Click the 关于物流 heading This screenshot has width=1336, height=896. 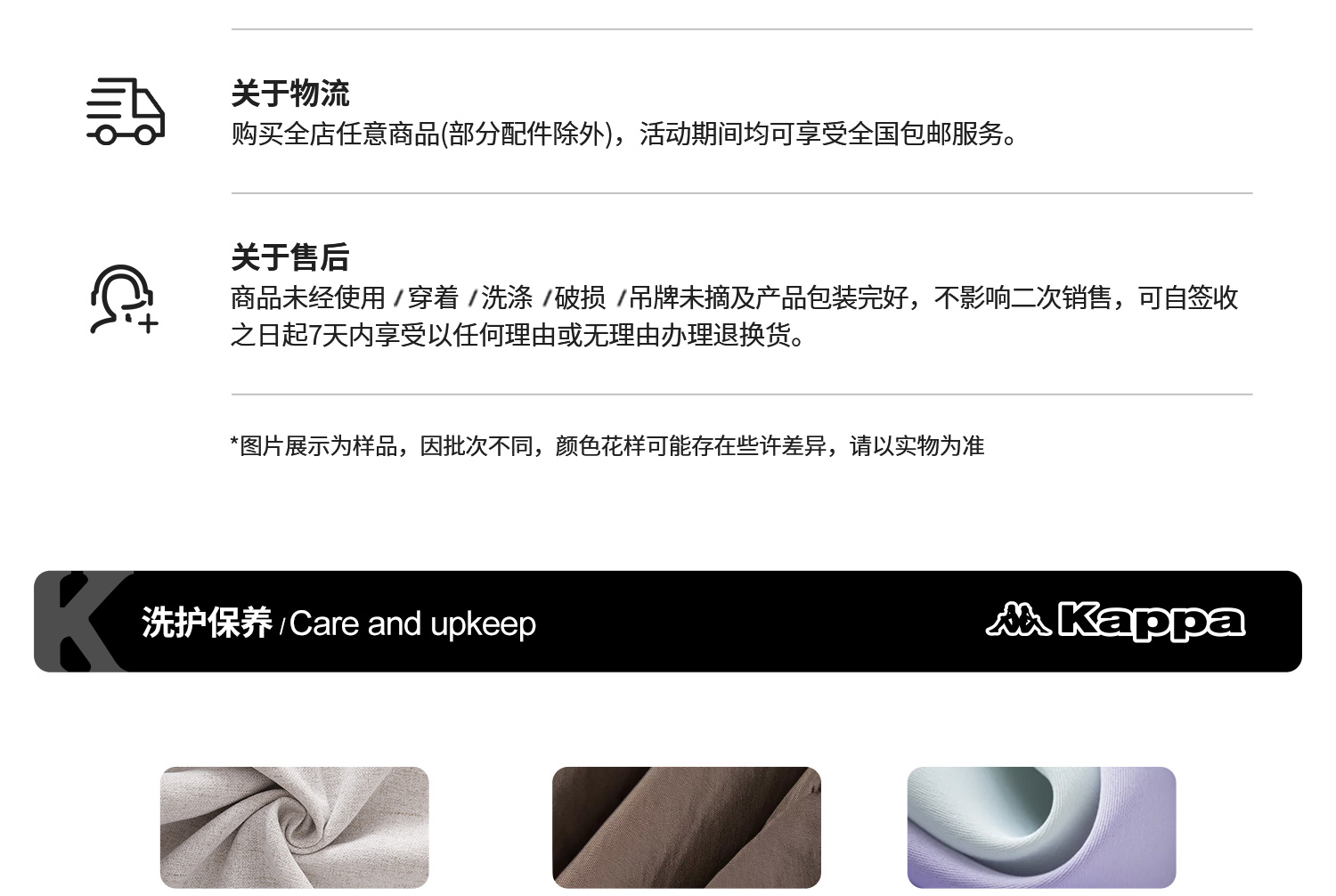(x=290, y=94)
